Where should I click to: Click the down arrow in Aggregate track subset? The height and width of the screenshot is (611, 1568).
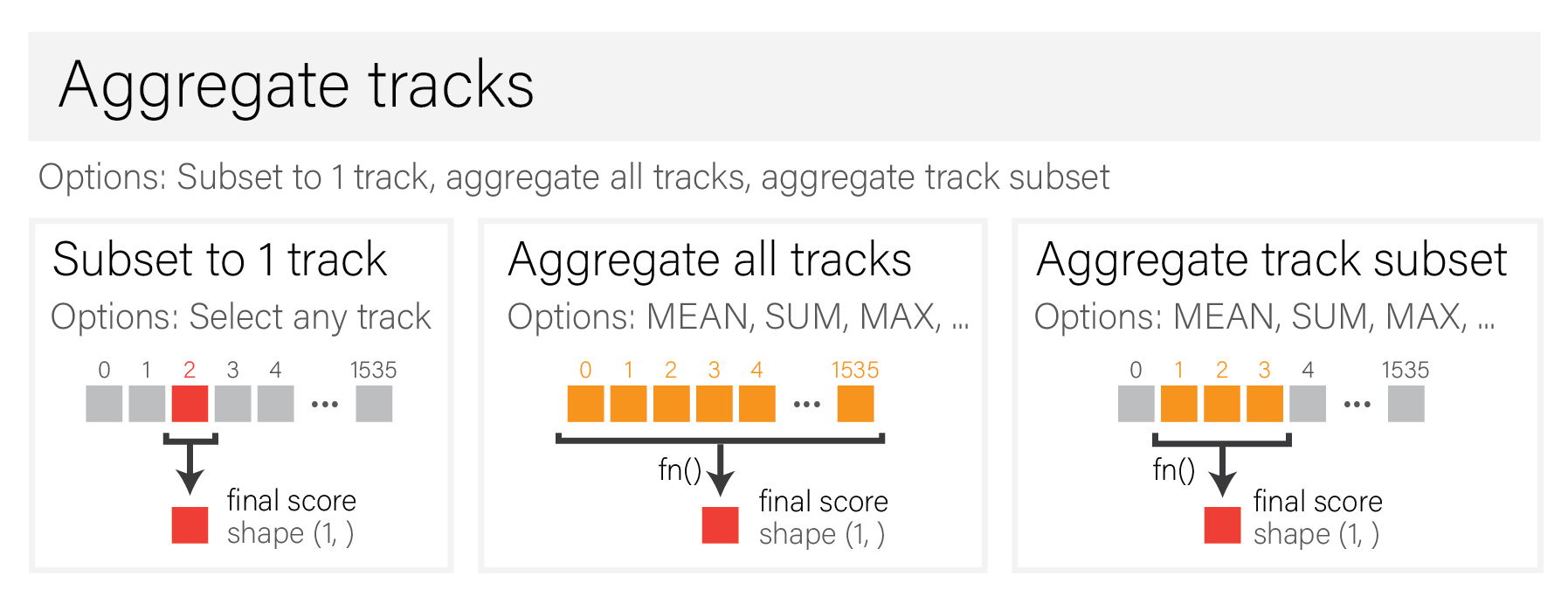1222,474
